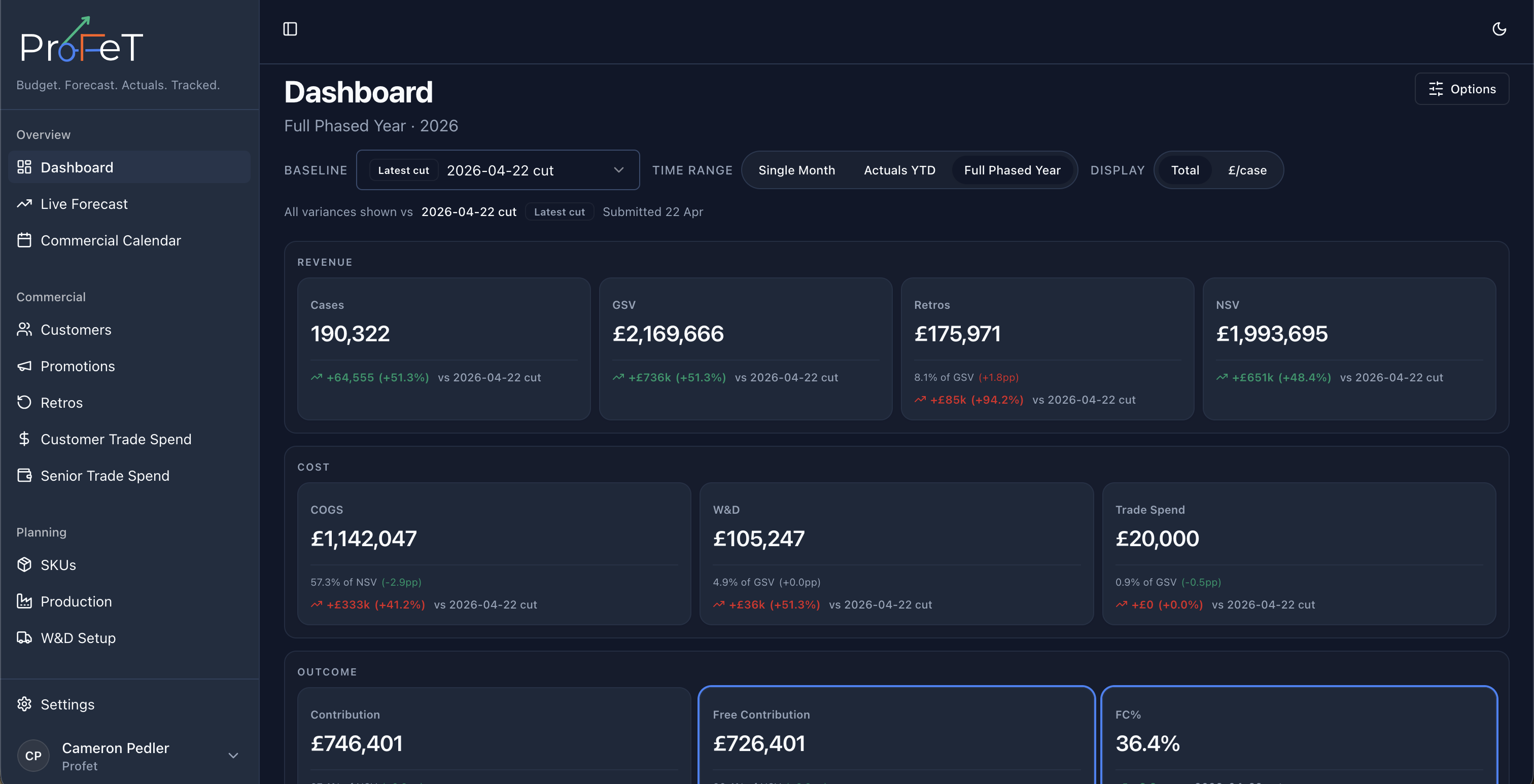The image size is (1534, 784).
Task: Open Customer Trade Spend page
Action: point(129,439)
